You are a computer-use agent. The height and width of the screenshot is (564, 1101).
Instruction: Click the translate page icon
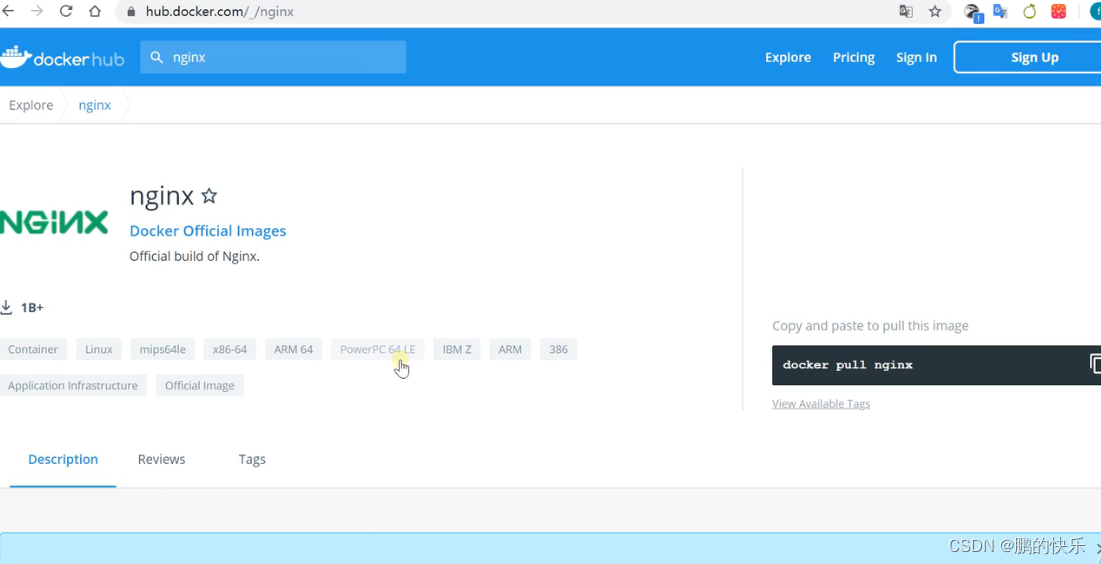pos(906,11)
